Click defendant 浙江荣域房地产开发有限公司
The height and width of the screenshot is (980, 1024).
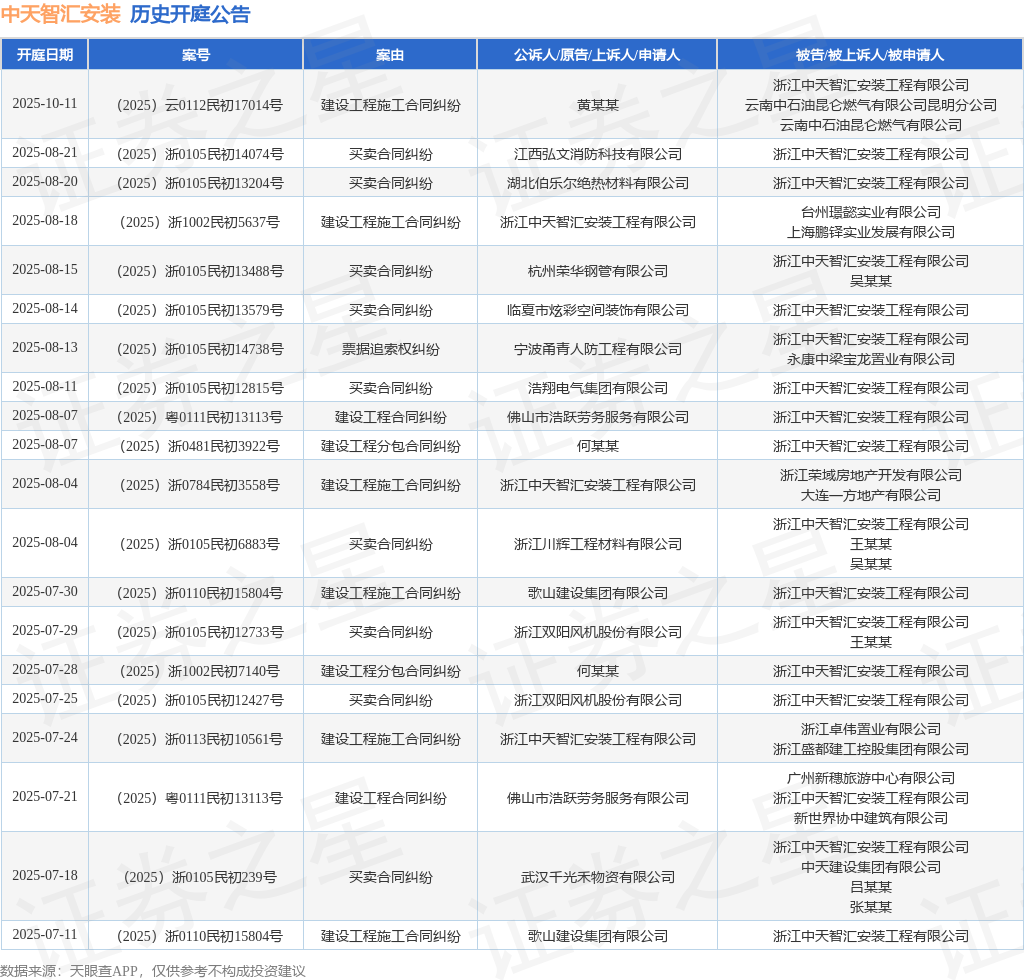871,475
